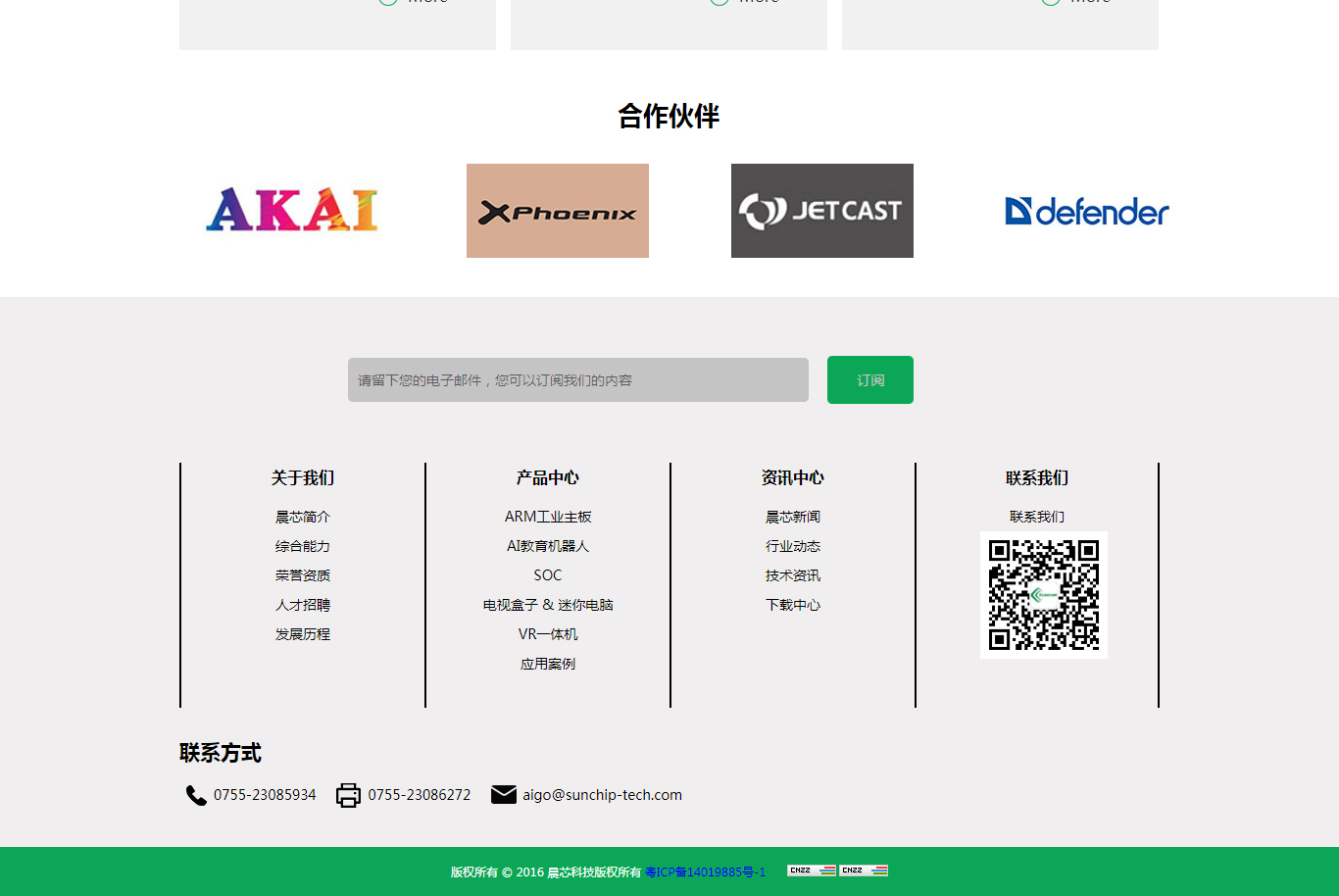Screen dimensions: 1339x896
Task: Open the SOC product link
Action: coord(548,575)
